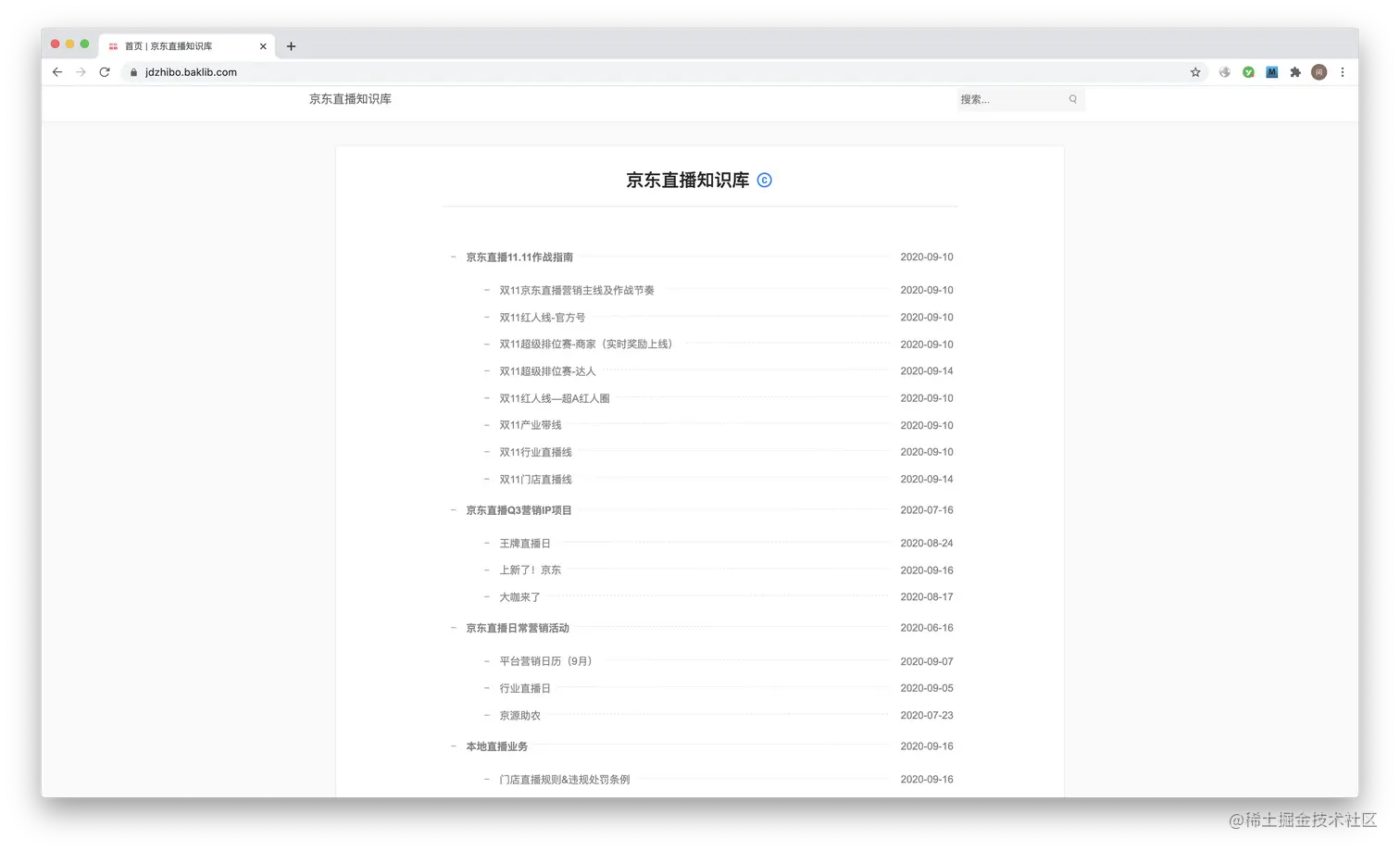Open the green circle browser extension
The image size is (1400, 852).
1248,72
